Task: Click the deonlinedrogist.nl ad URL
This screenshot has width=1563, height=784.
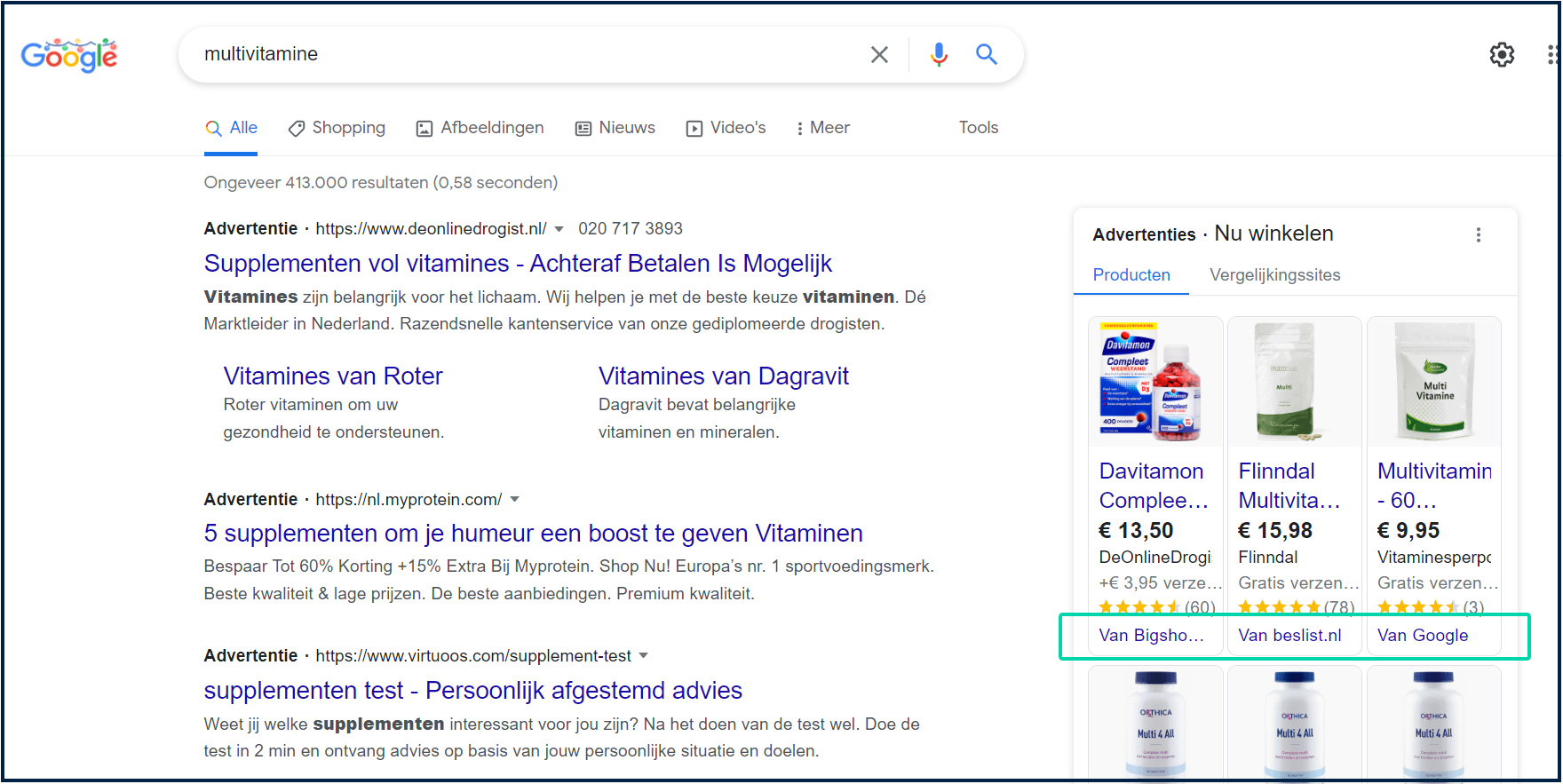Action: click(x=431, y=229)
